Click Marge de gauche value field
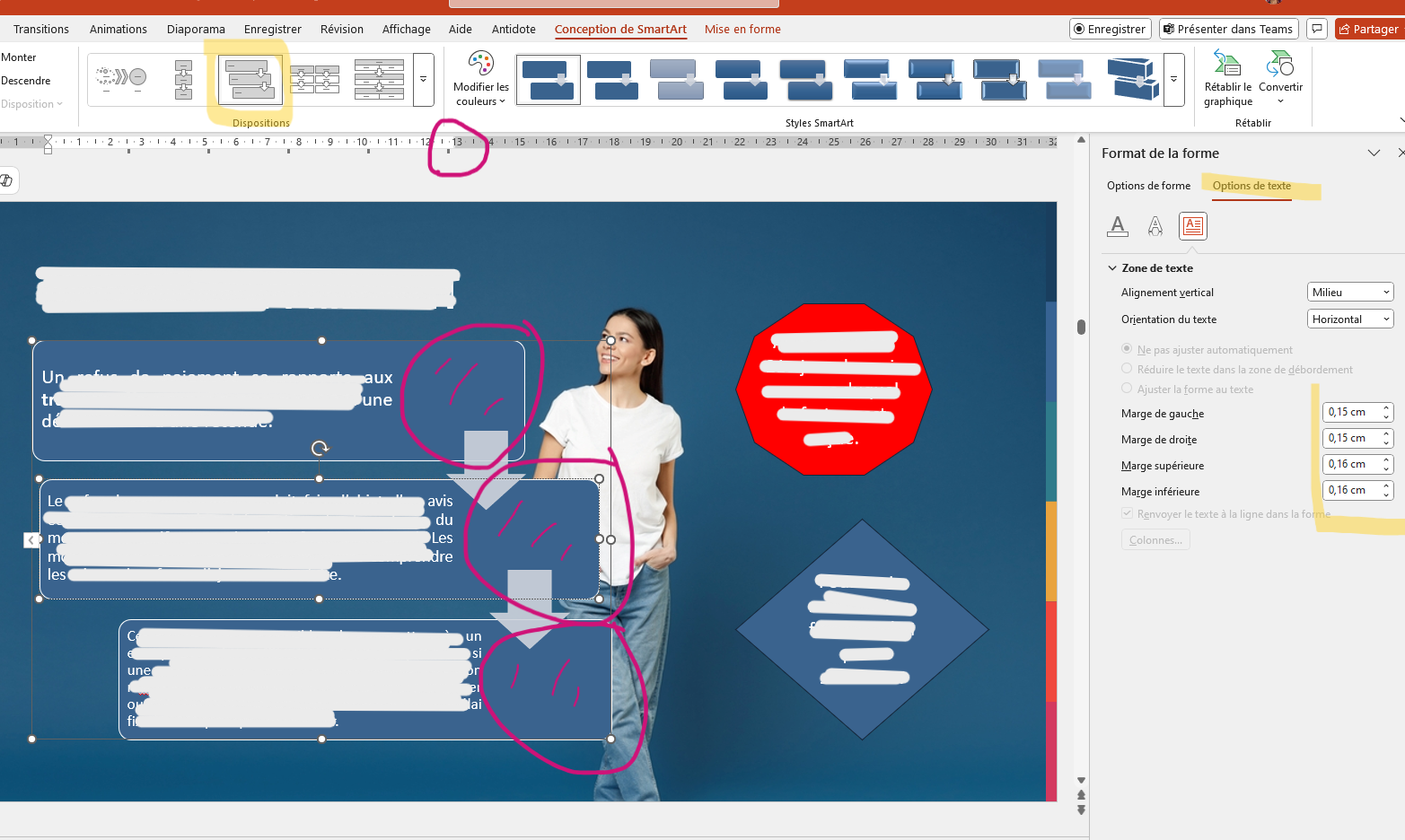 pos(1351,412)
